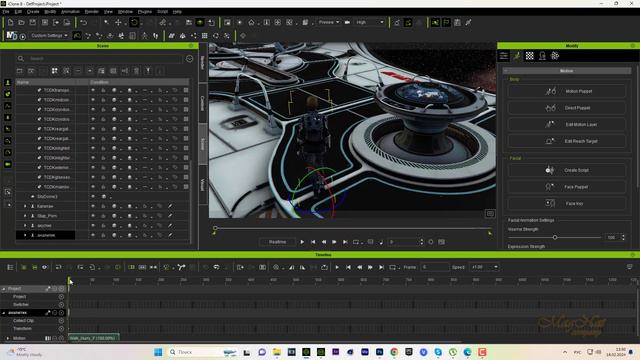Click the Undo arrow in the toolbar
The image size is (640, 360).
83,22
